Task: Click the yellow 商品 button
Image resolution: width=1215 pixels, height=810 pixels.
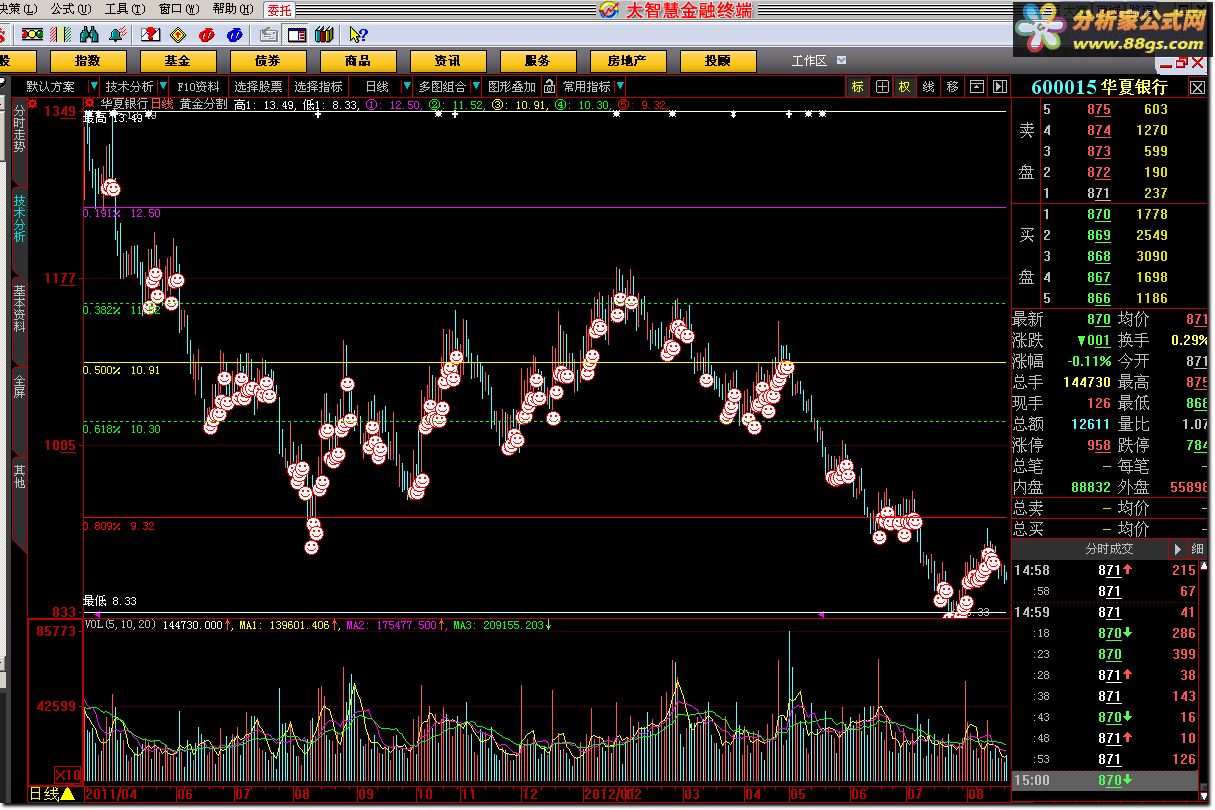Action: pyautogui.click(x=357, y=61)
